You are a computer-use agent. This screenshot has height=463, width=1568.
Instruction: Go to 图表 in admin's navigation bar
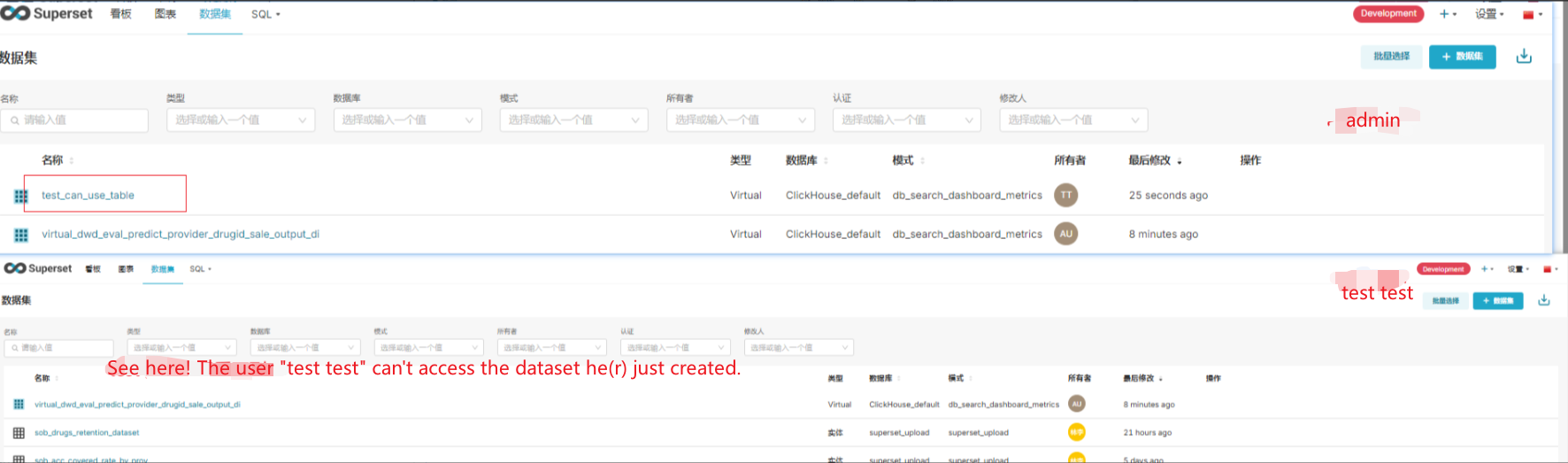pos(165,14)
